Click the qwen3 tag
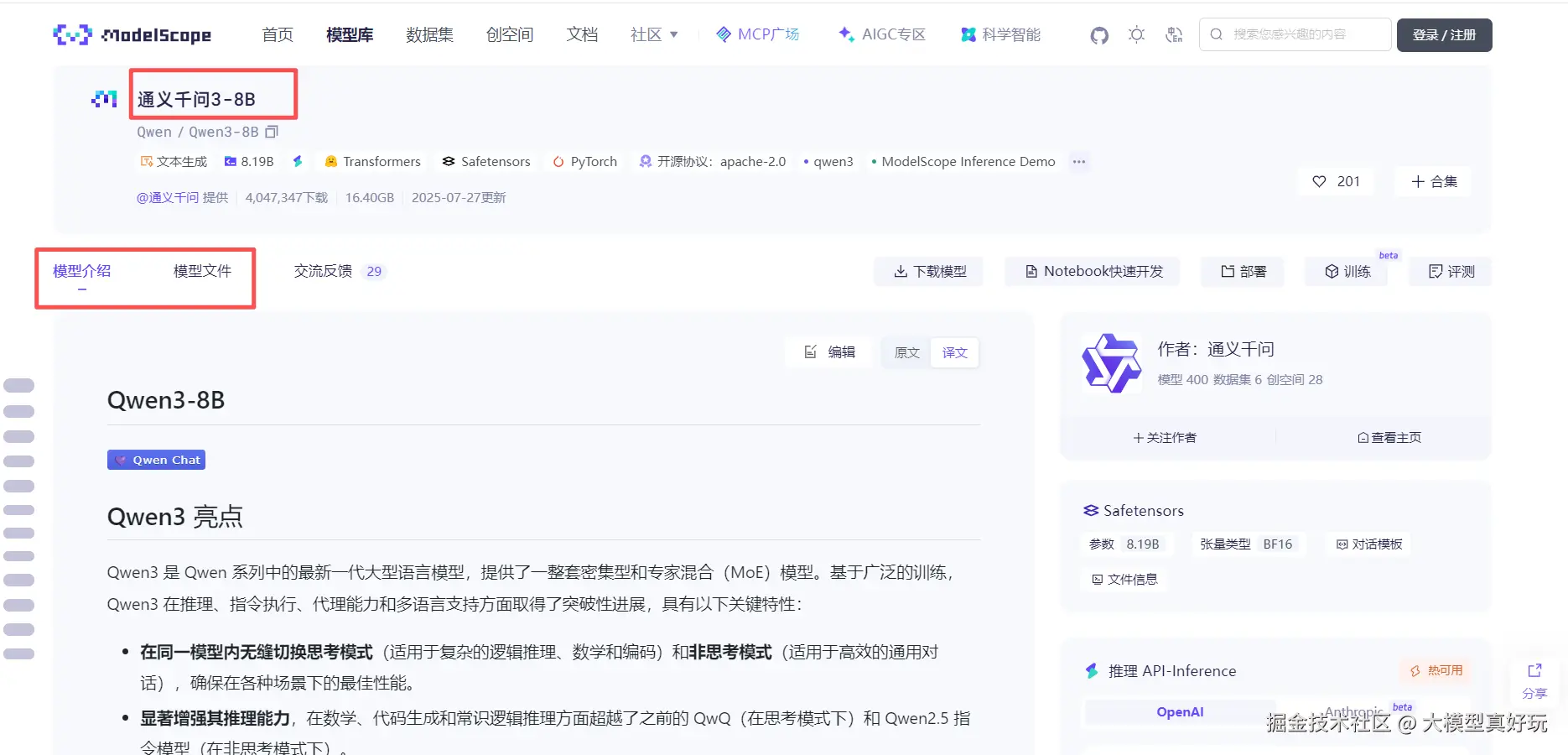The width and height of the screenshot is (1568, 755). (828, 161)
